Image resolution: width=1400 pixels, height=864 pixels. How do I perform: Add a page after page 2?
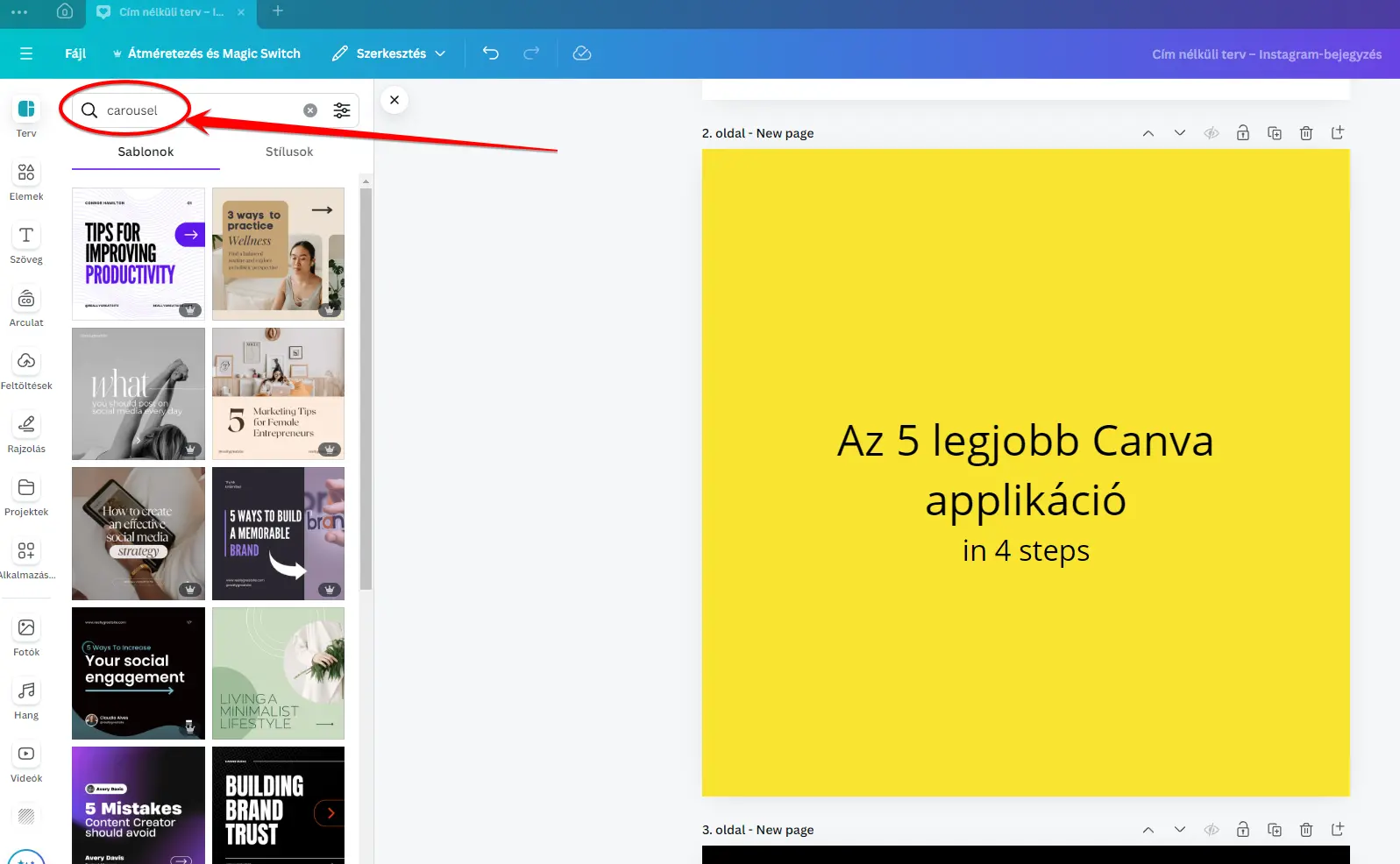click(1338, 133)
